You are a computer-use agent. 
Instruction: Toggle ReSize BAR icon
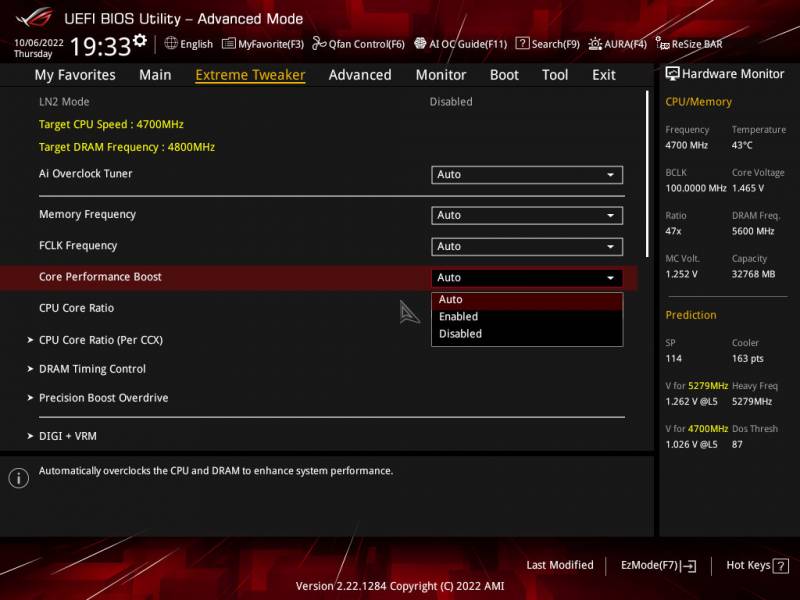pyautogui.click(x=662, y=44)
